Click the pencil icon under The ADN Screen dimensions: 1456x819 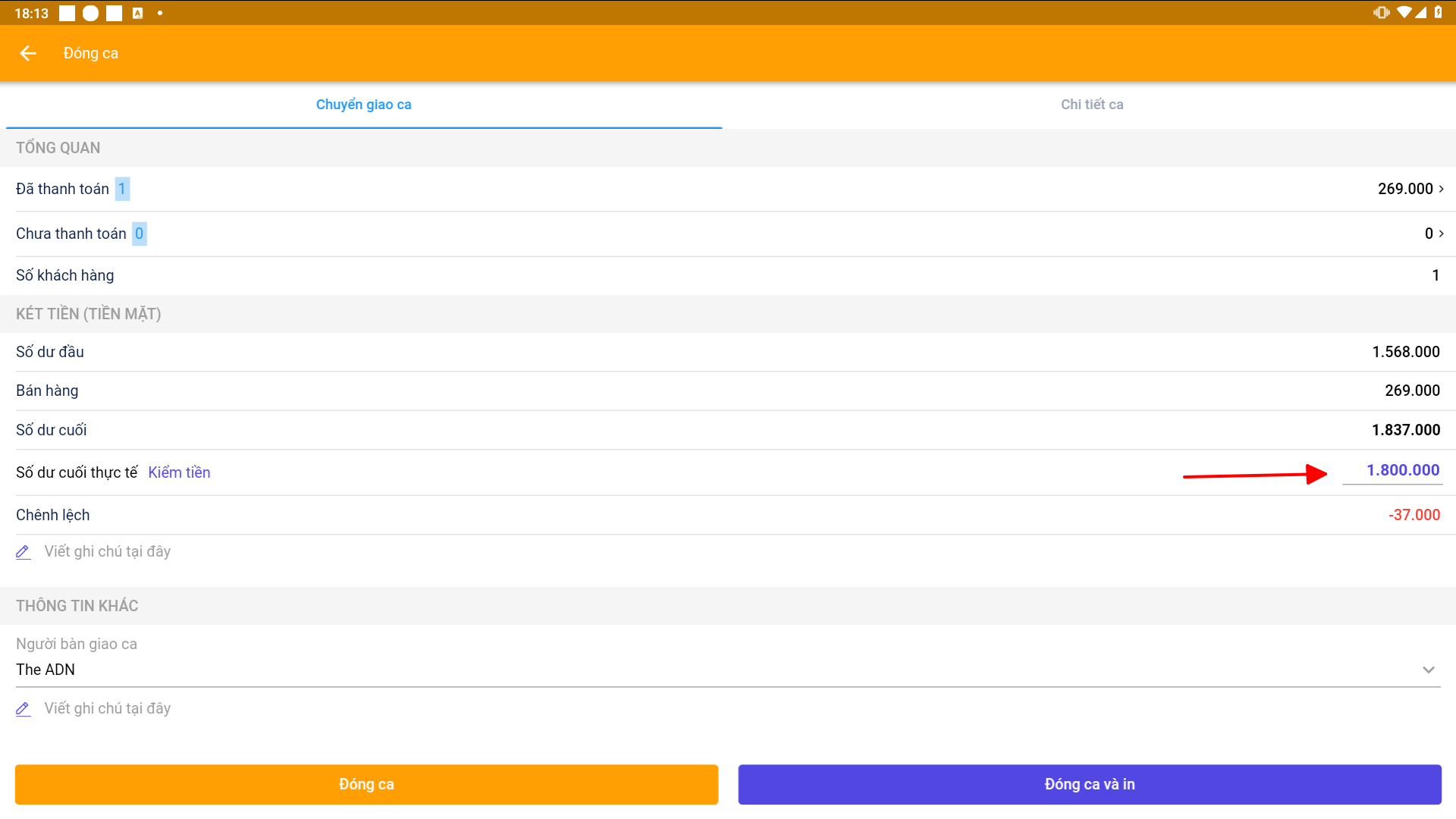[x=24, y=709]
